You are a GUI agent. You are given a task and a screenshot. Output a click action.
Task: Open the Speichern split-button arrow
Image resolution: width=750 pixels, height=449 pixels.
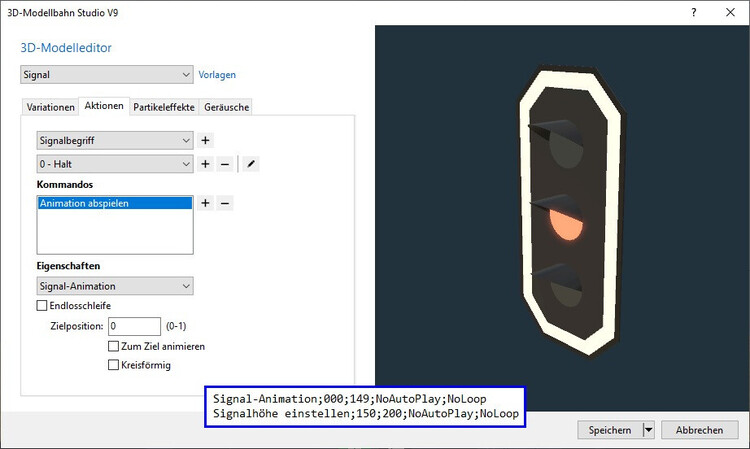click(x=649, y=430)
